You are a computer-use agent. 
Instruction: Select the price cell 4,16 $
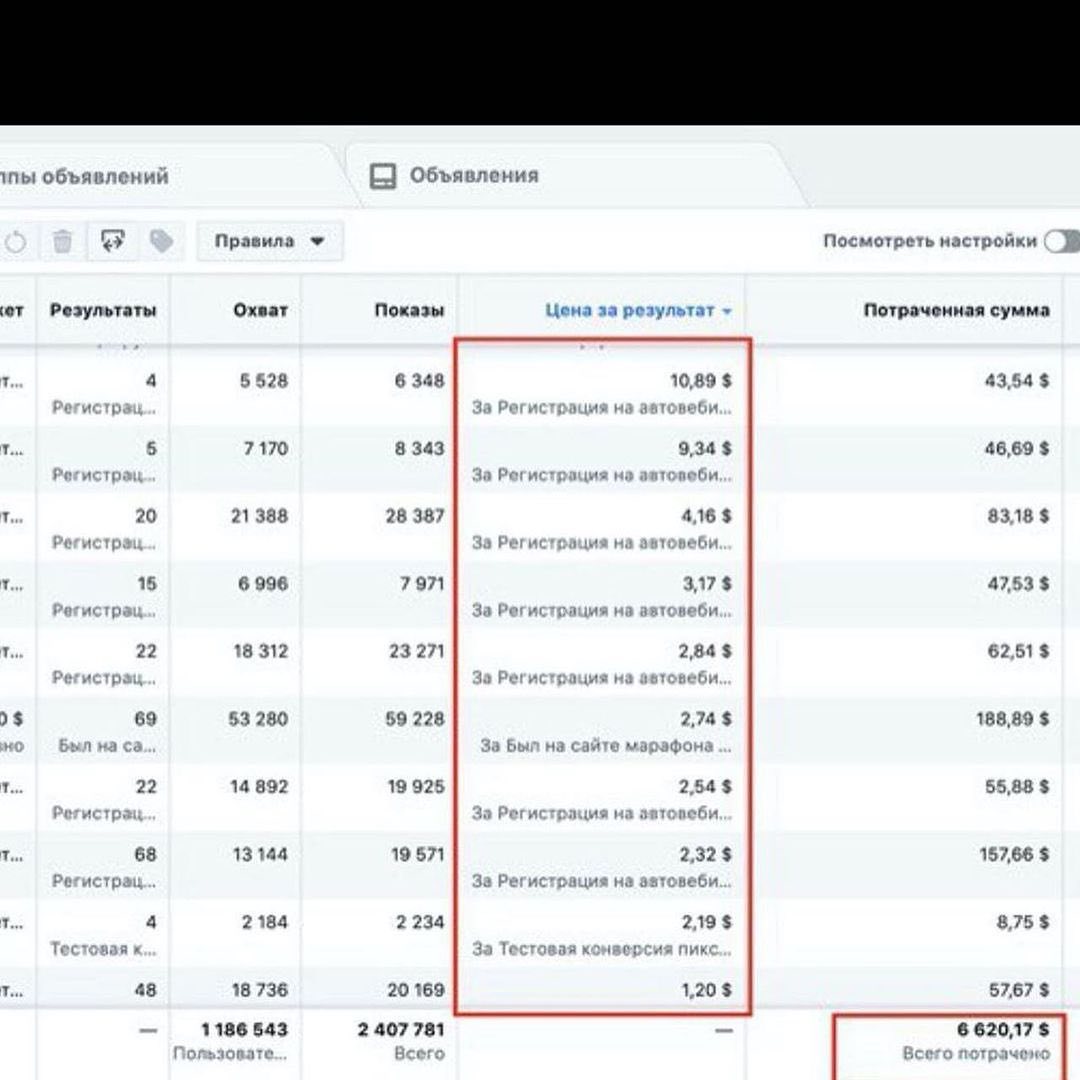[x=706, y=516]
